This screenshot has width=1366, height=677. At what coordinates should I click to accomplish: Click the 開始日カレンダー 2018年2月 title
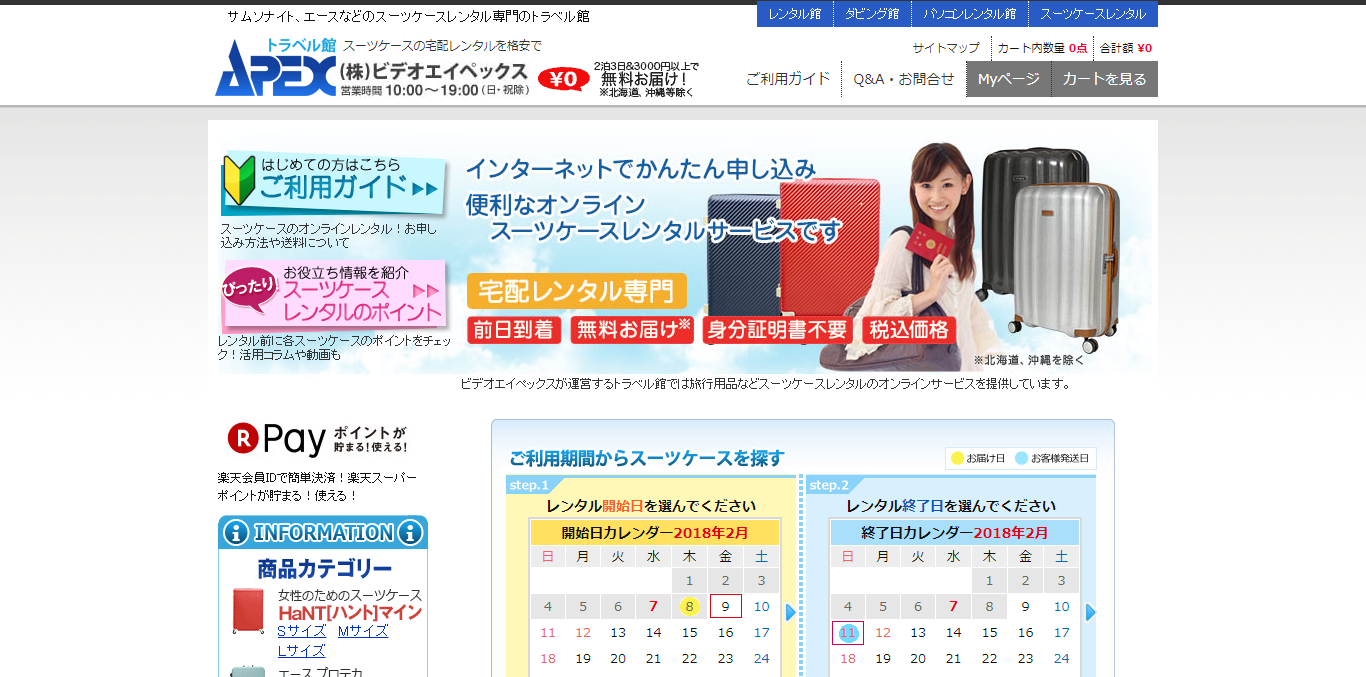tap(655, 533)
